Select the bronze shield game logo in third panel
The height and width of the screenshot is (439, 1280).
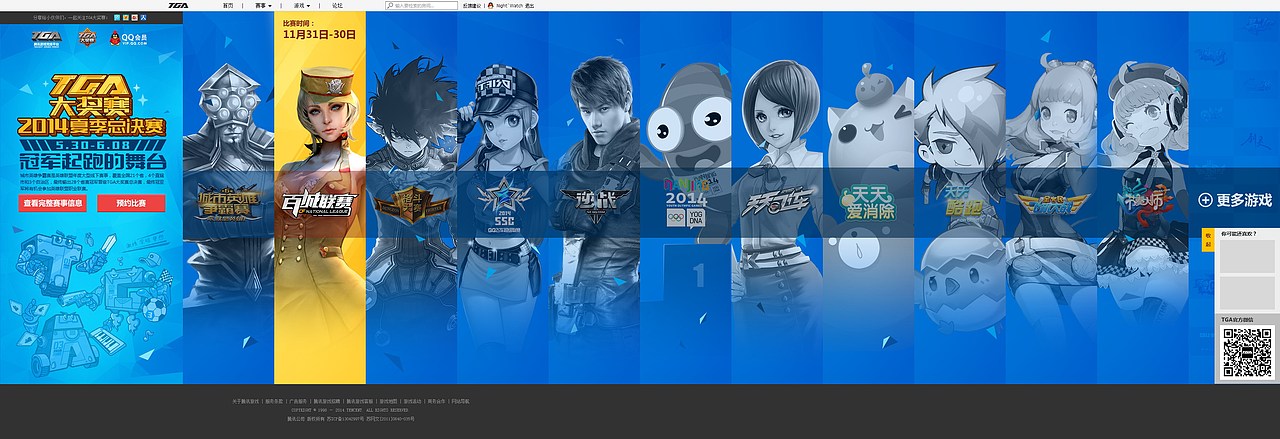click(x=410, y=203)
